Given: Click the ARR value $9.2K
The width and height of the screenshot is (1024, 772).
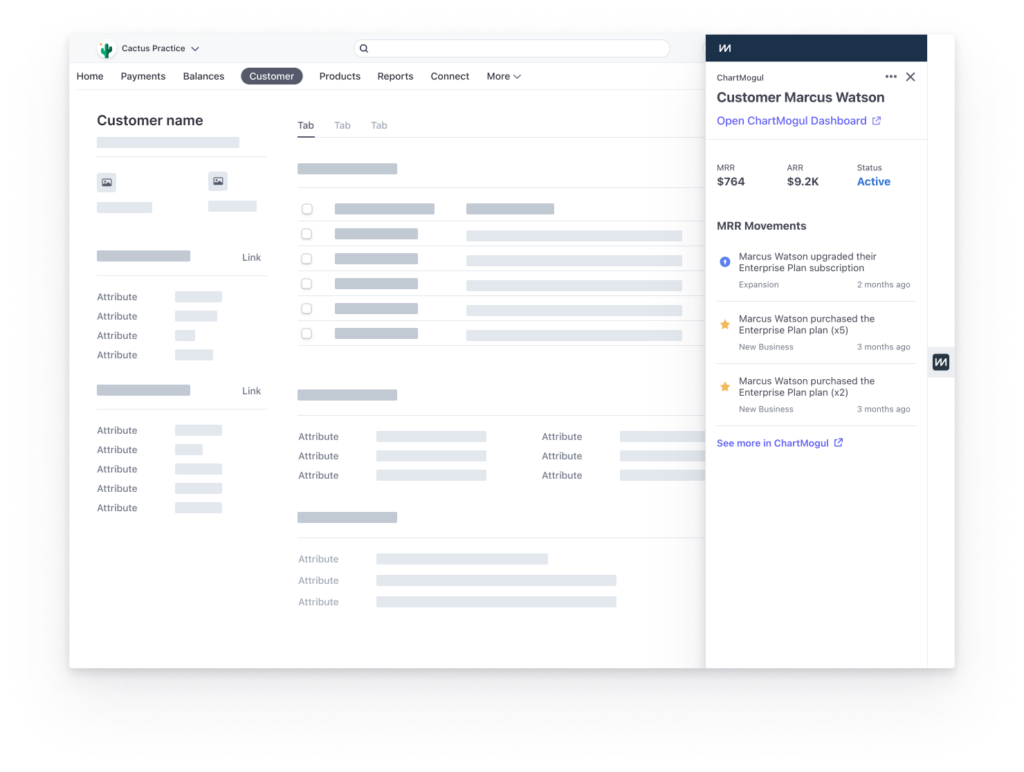Looking at the screenshot, I should (803, 182).
